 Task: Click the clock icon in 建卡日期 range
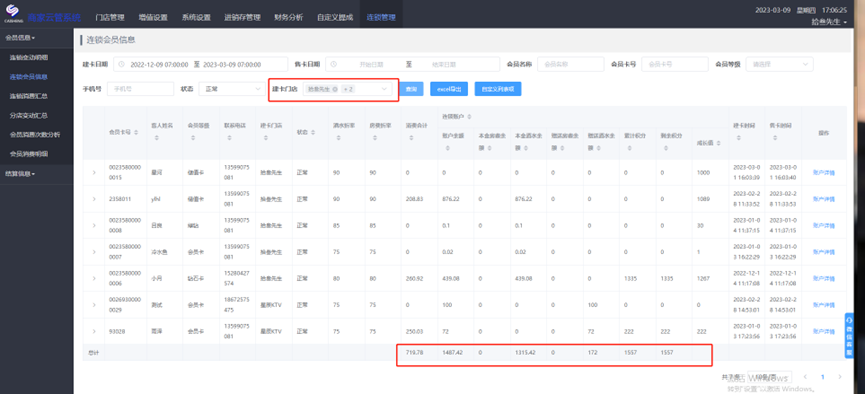(122, 64)
